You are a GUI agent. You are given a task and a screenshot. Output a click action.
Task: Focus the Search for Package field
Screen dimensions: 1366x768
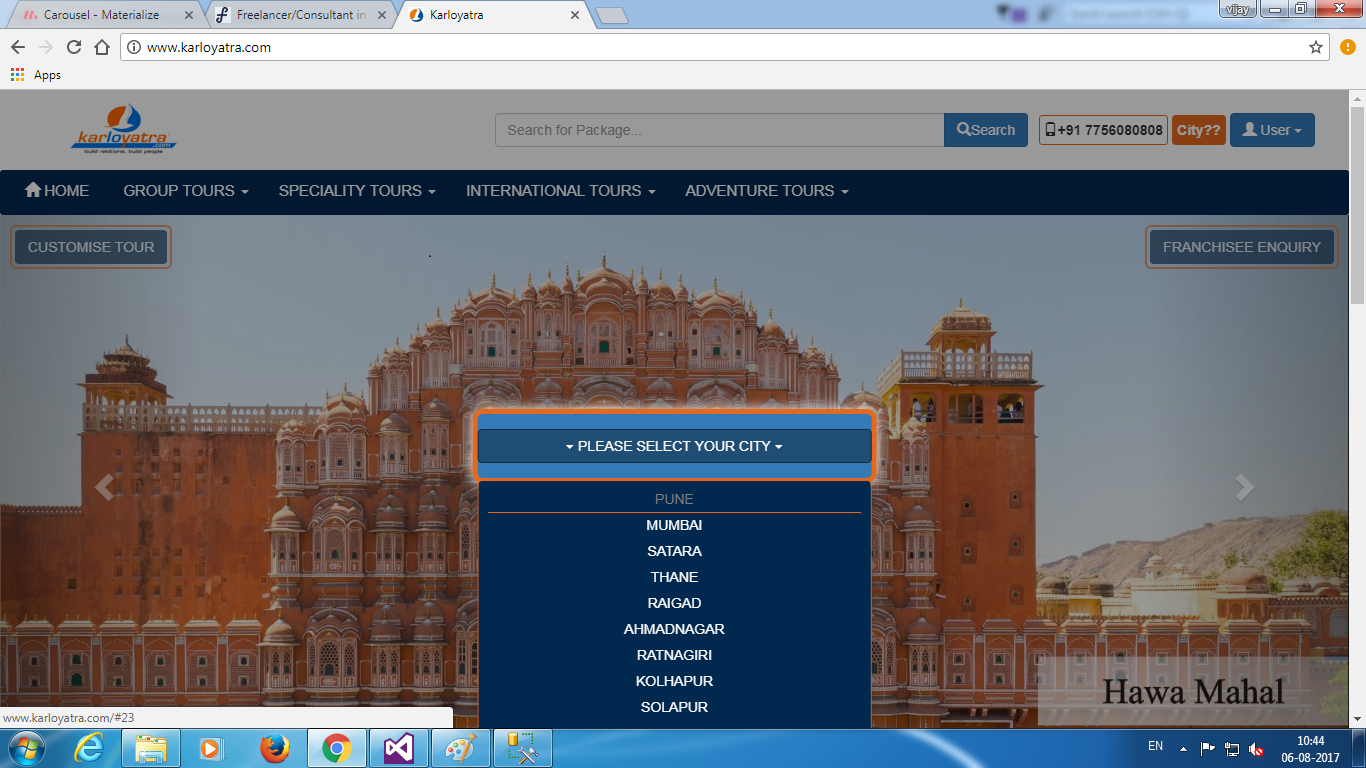[x=720, y=130]
